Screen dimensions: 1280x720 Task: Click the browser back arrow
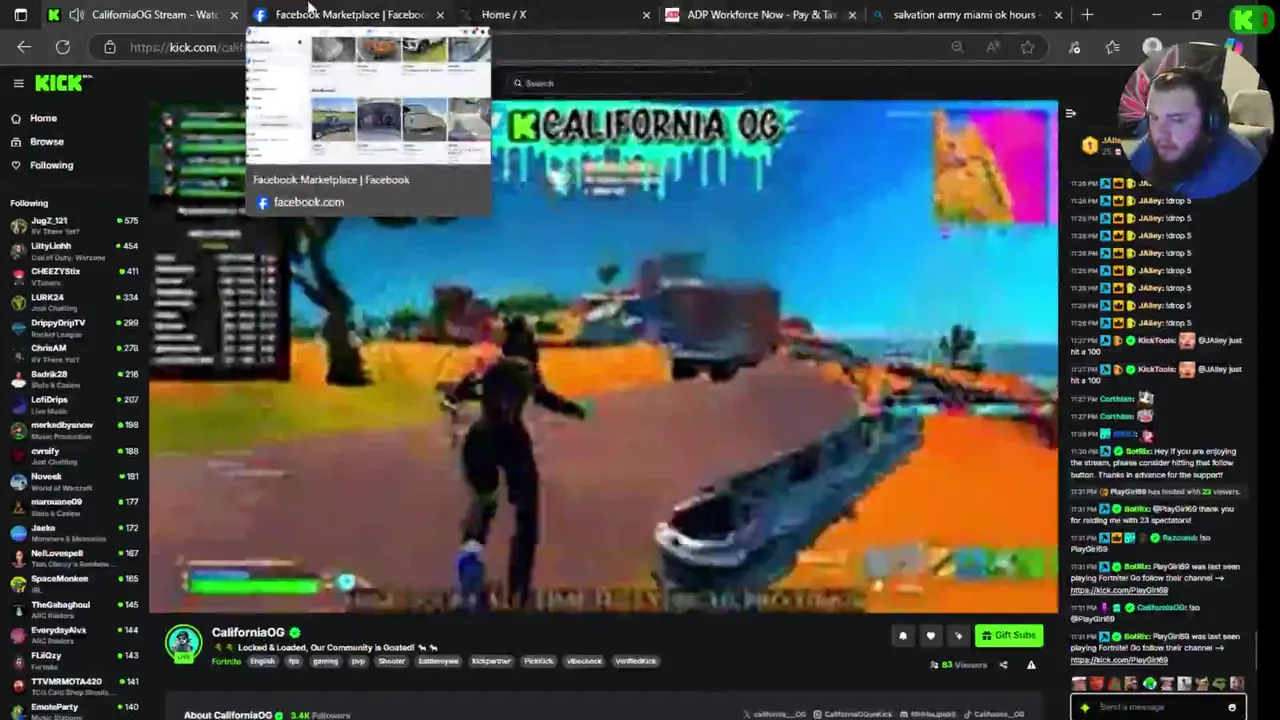coord(24,47)
